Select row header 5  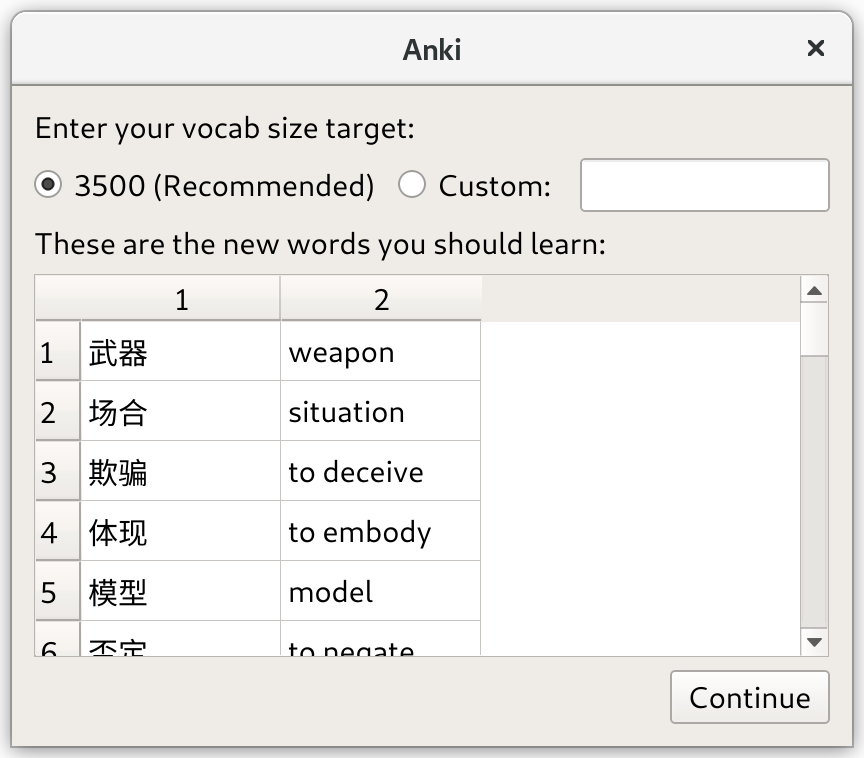tap(58, 591)
